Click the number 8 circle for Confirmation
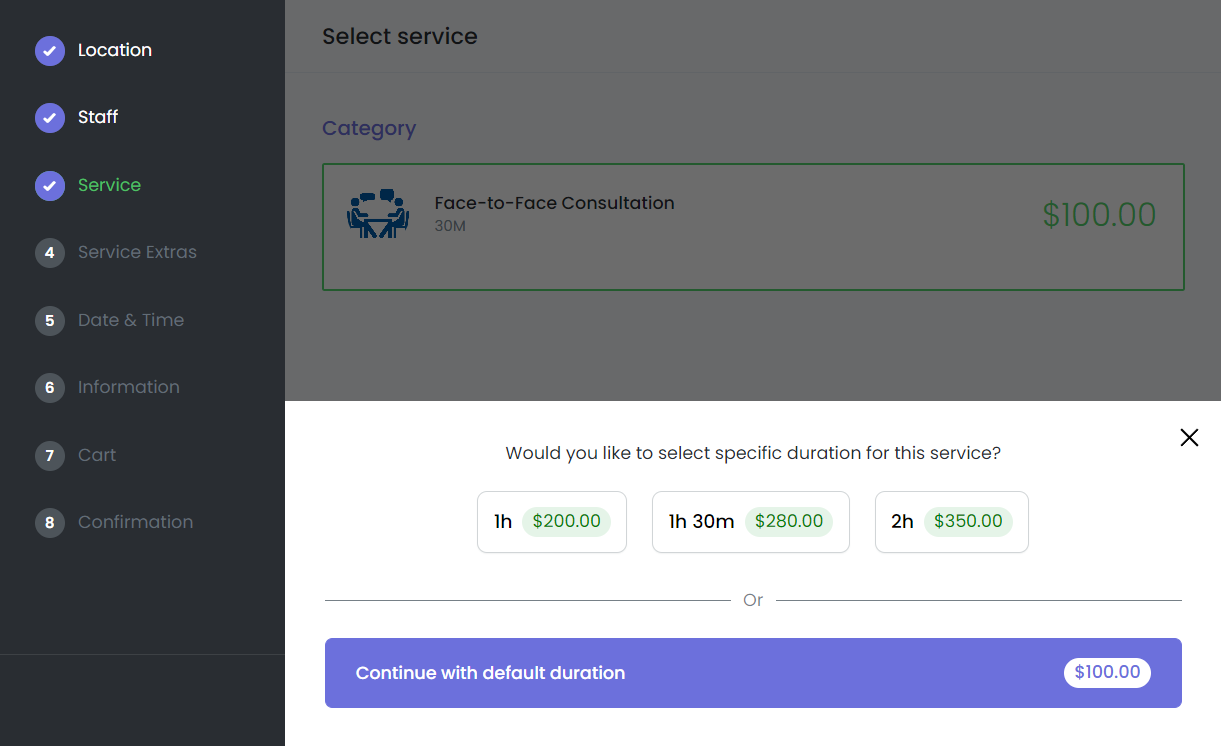The width and height of the screenshot is (1221, 746). coord(49,522)
